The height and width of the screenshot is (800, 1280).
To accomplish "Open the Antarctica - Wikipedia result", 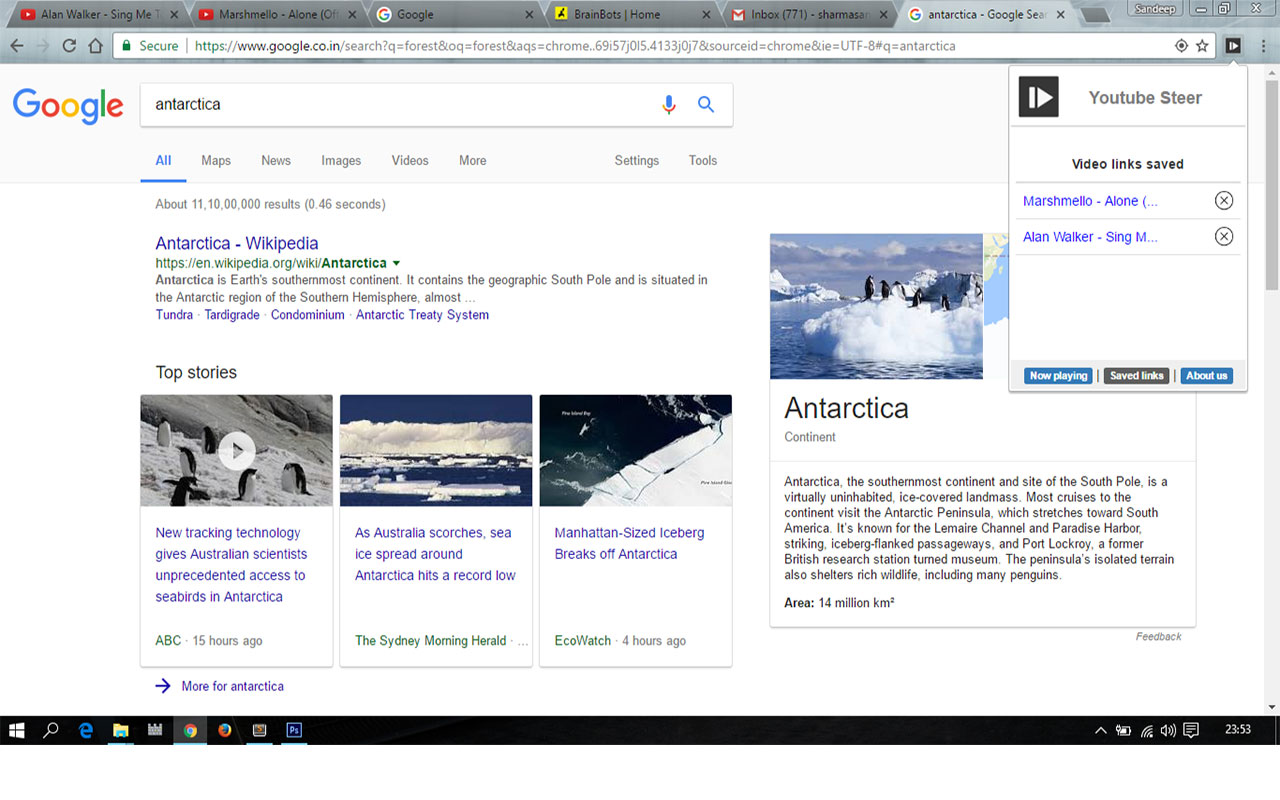I will [237, 243].
